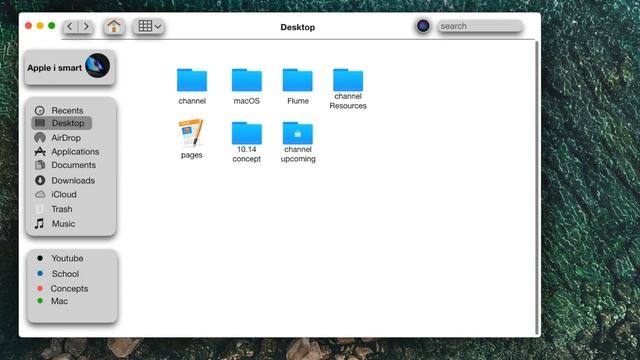Viewport: 640px width, 360px height.
Task: Open the Home folder icon in toolbar
Action: (113, 27)
